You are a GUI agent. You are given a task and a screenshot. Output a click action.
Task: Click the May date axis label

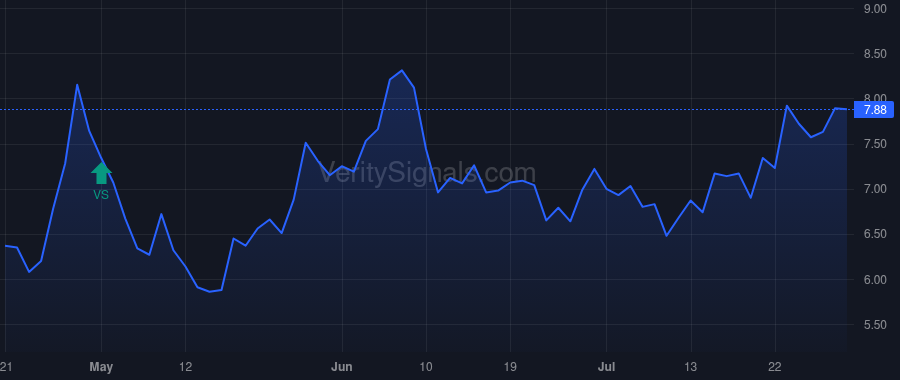102,367
